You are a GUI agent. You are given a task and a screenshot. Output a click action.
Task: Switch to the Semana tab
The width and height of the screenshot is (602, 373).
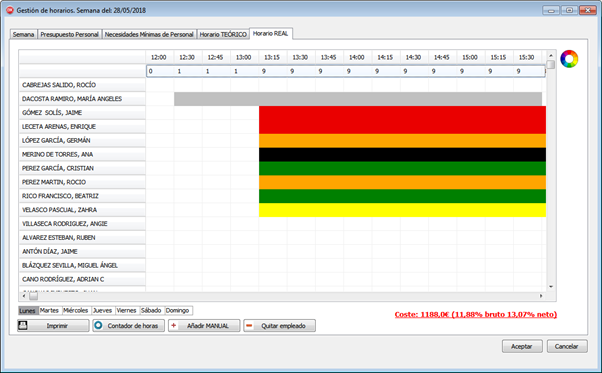tap(23, 35)
